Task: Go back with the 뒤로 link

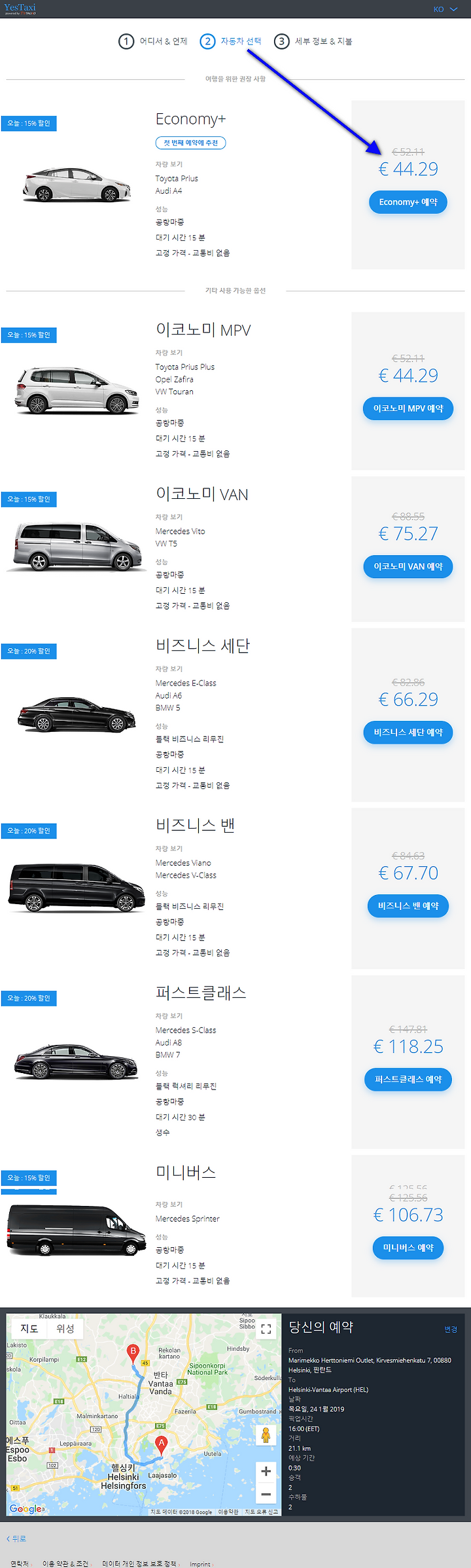Action: pyautogui.click(x=16, y=1539)
